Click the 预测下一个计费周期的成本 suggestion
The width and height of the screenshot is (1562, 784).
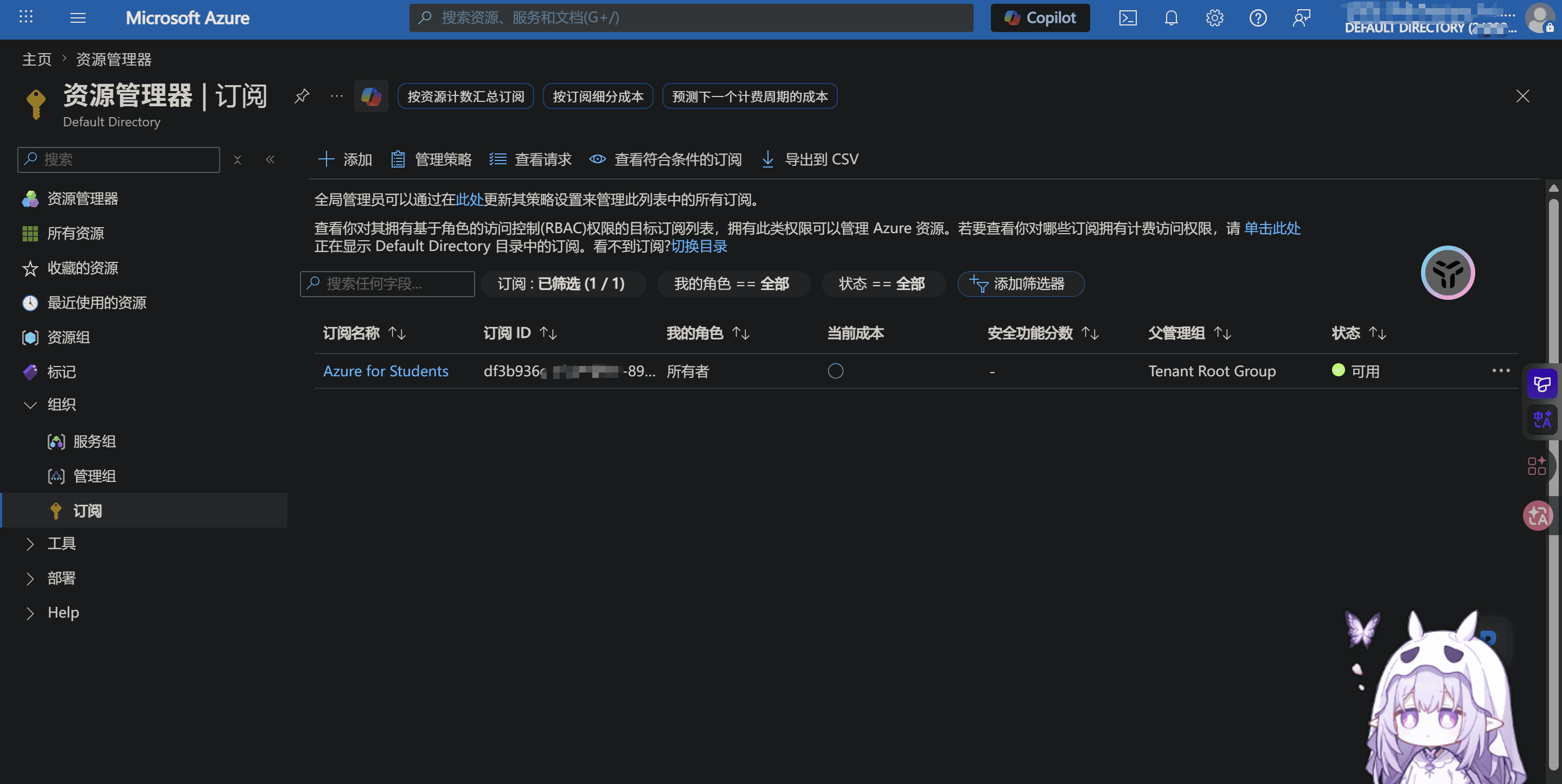(x=750, y=97)
